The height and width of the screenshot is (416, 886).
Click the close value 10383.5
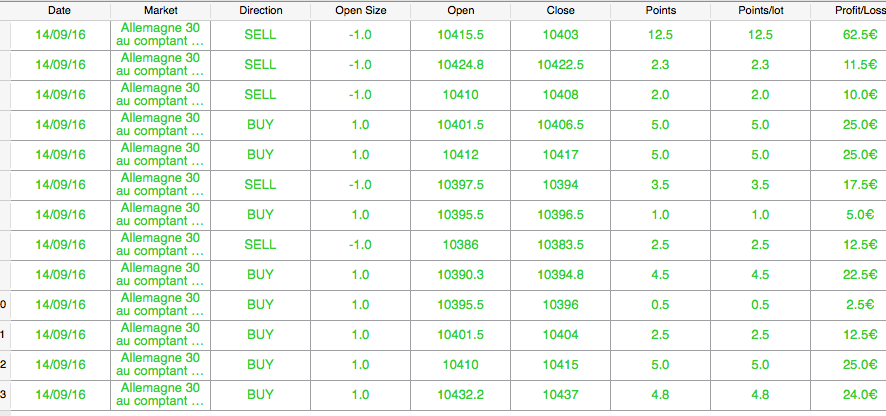(561, 245)
